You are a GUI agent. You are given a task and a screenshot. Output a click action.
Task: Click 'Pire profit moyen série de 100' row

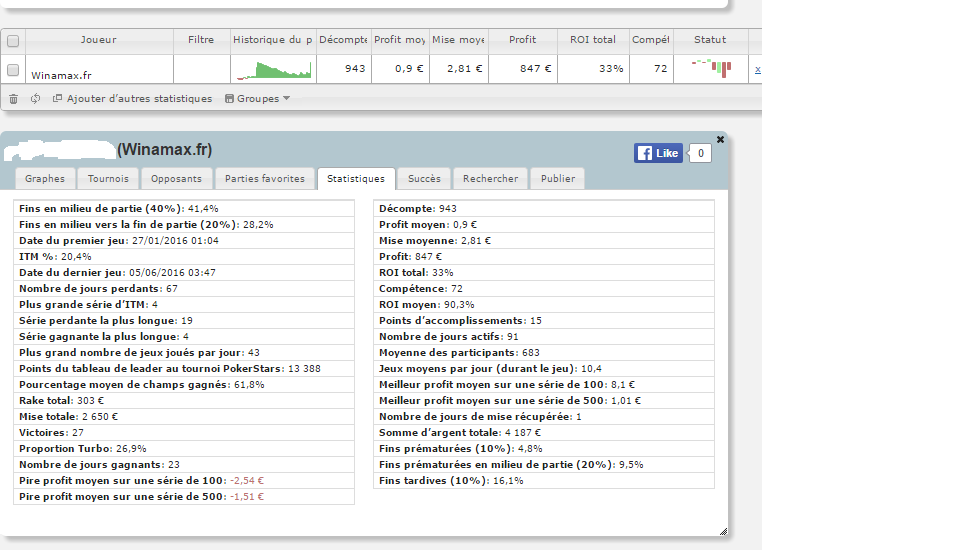coord(184,480)
